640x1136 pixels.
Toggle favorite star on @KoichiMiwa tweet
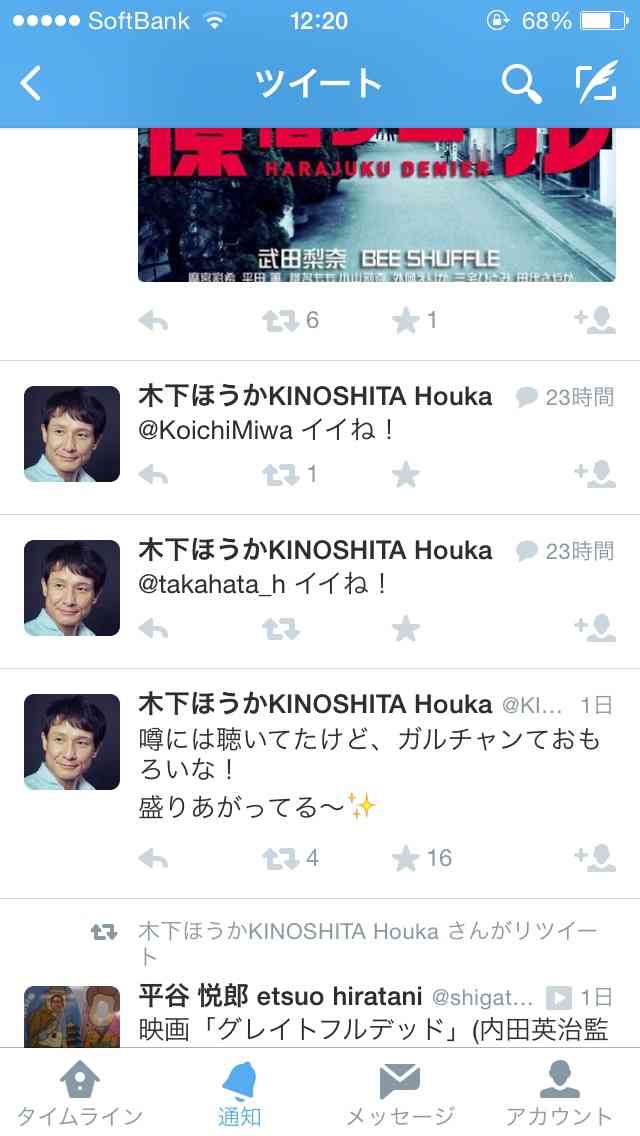pos(405,475)
